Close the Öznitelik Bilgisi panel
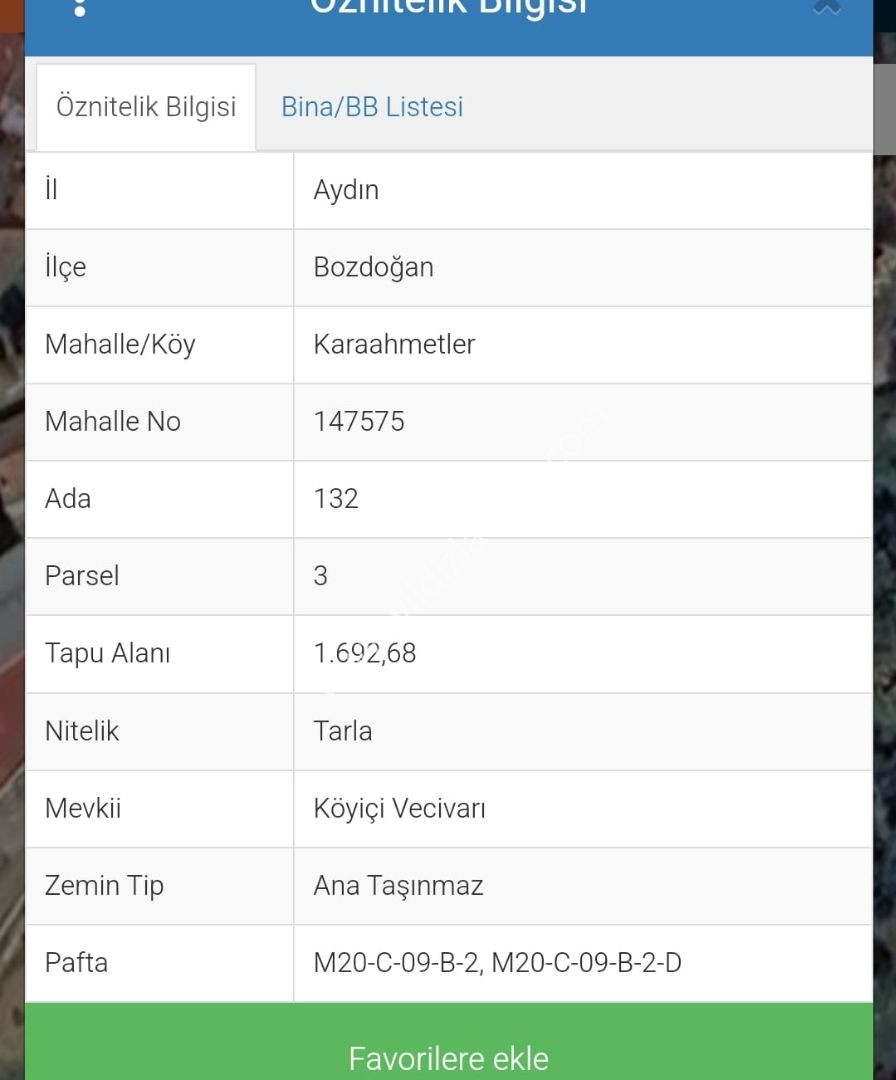 pyautogui.click(x=826, y=7)
